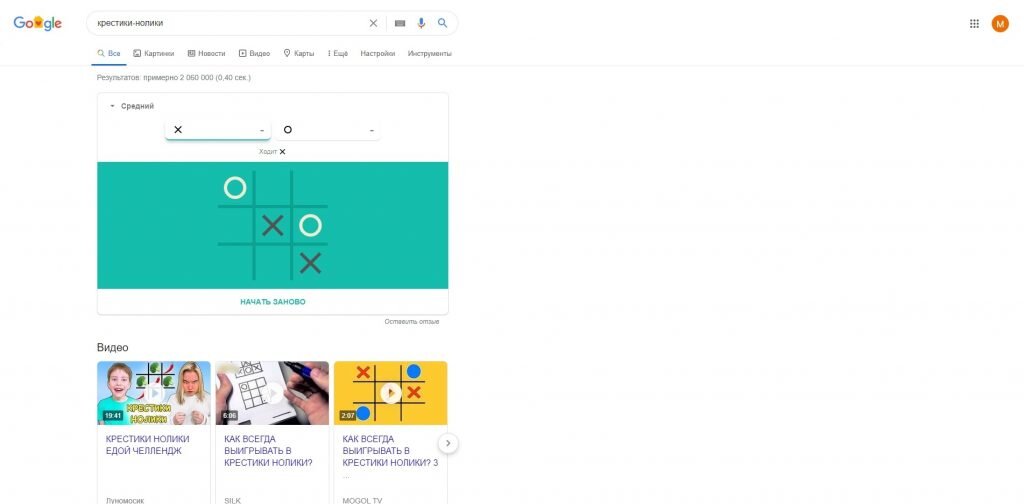Click the Видео section heading
This screenshot has width=1024, height=504.
coord(113,347)
